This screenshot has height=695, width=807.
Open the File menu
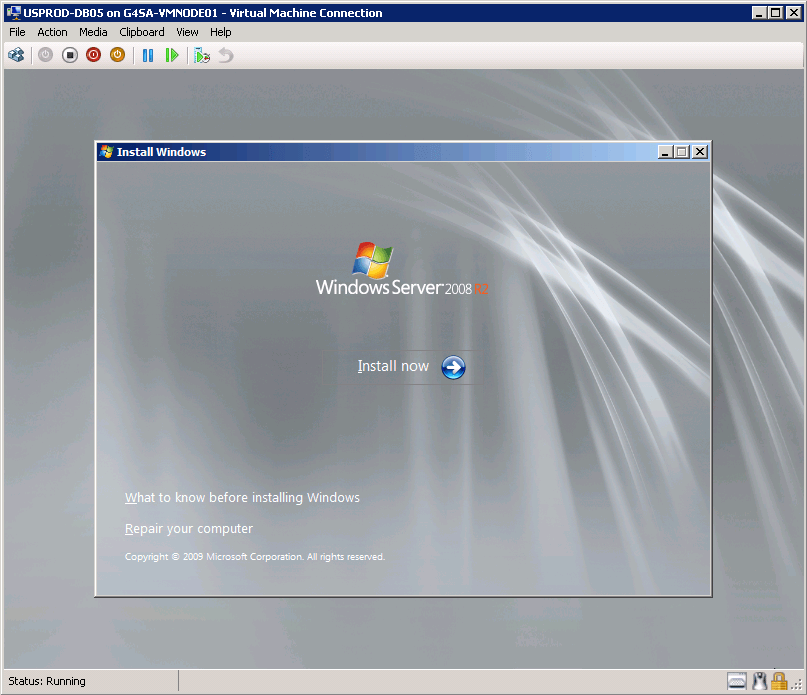point(17,32)
